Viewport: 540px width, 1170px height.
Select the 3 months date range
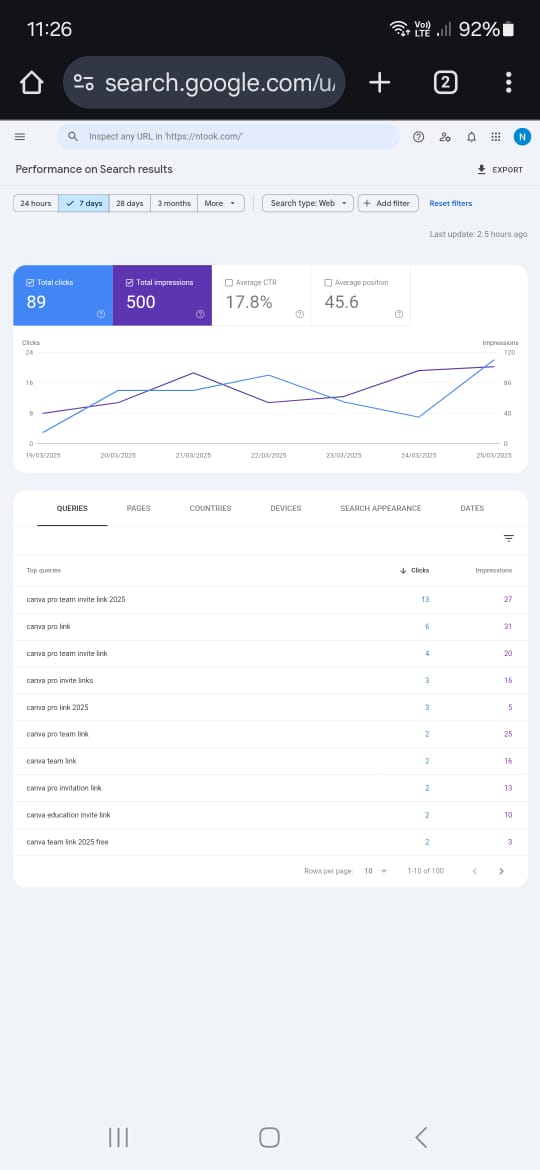click(x=174, y=203)
